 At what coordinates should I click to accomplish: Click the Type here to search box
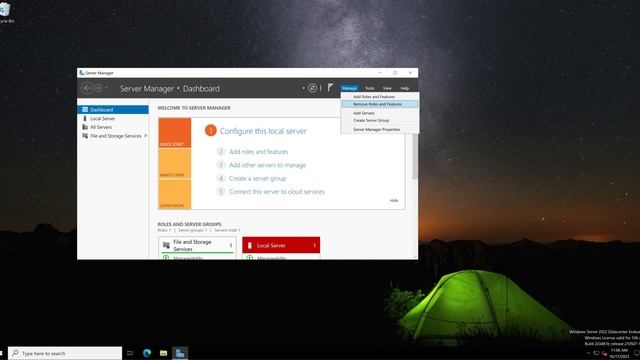point(65,353)
